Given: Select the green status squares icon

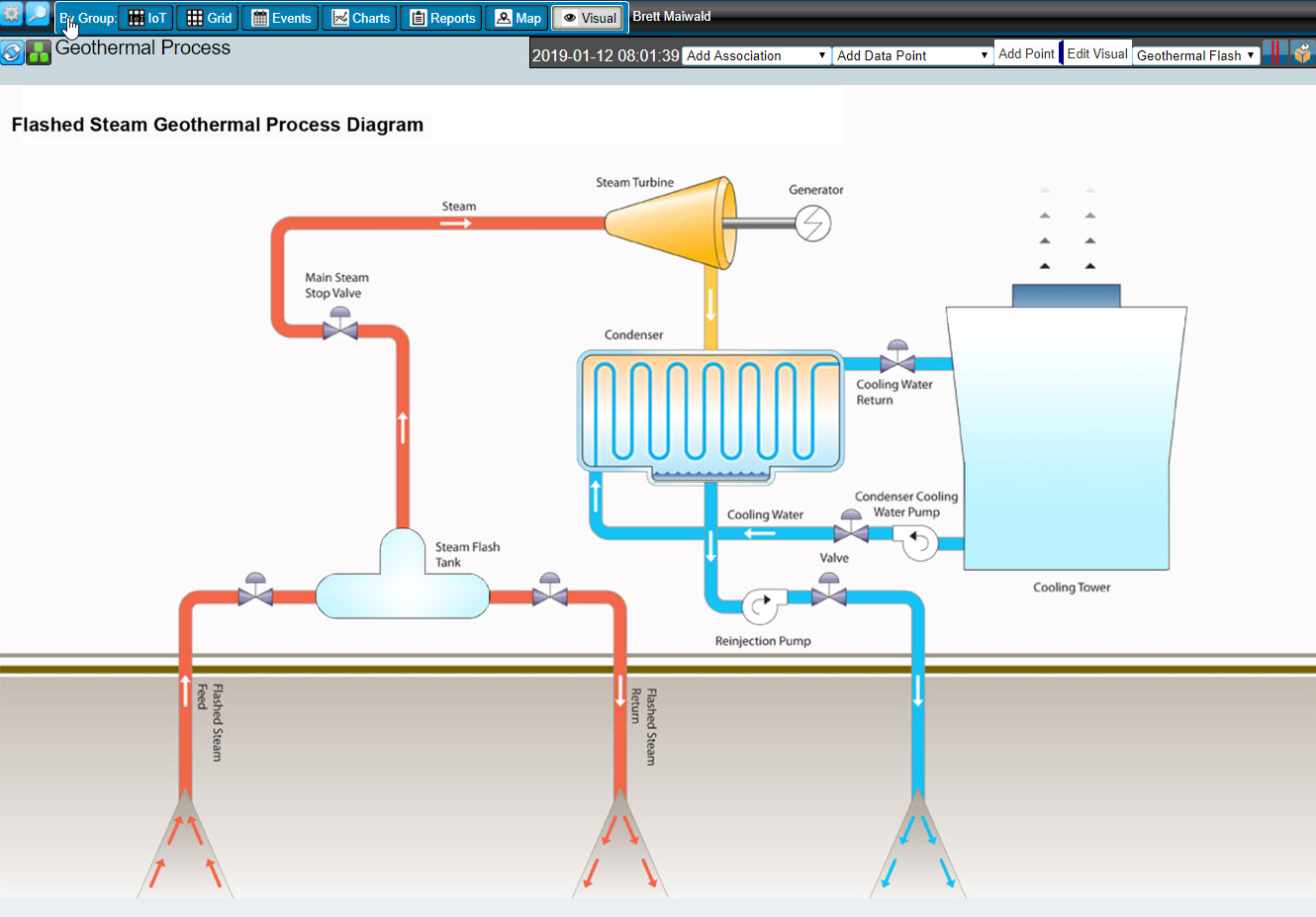Looking at the screenshot, I should pyautogui.click(x=38, y=51).
